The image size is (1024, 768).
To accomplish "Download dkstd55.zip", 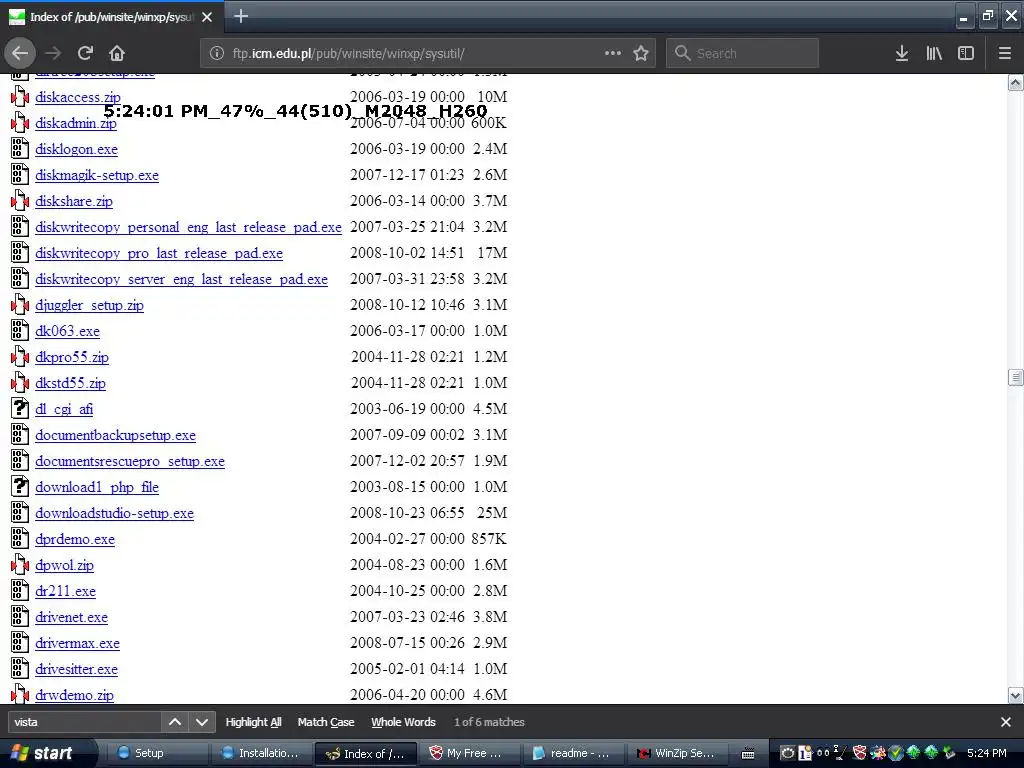I will (x=71, y=383).
